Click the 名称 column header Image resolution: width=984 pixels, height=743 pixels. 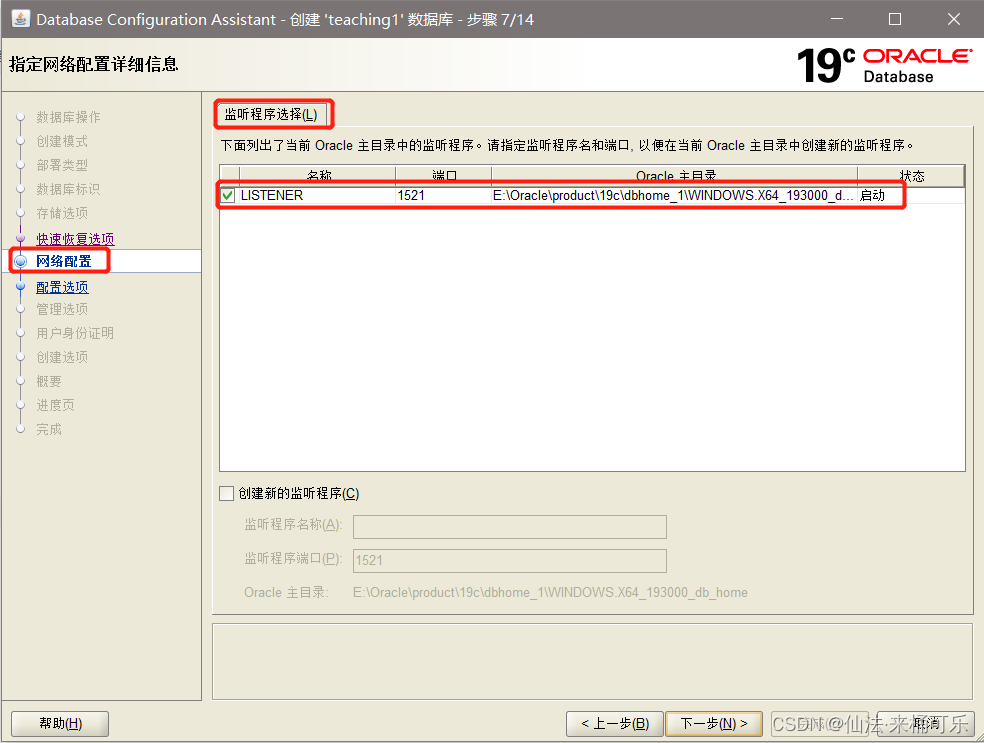pyautogui.click(x=318, y=176)
